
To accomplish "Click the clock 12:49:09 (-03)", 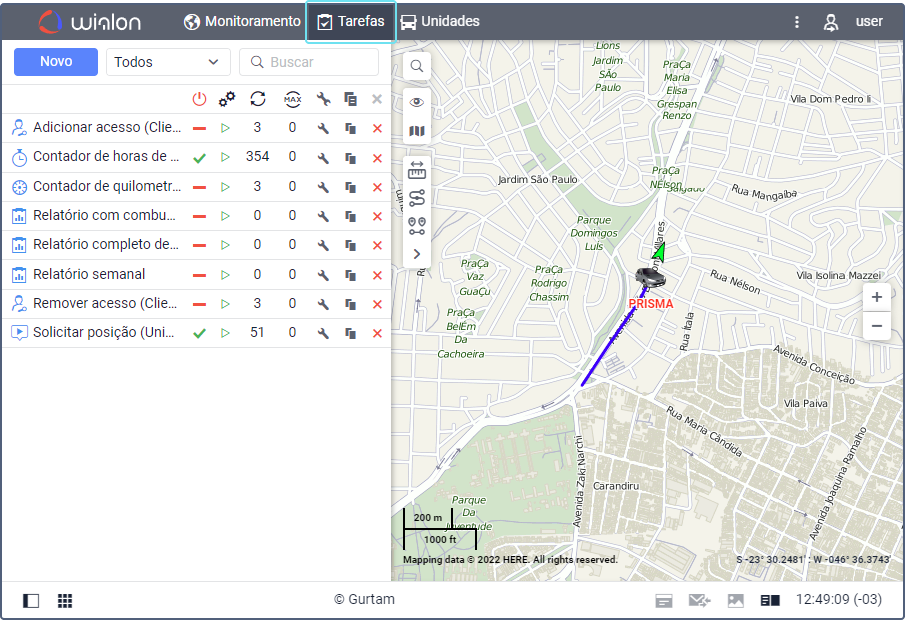I will 839,600.
